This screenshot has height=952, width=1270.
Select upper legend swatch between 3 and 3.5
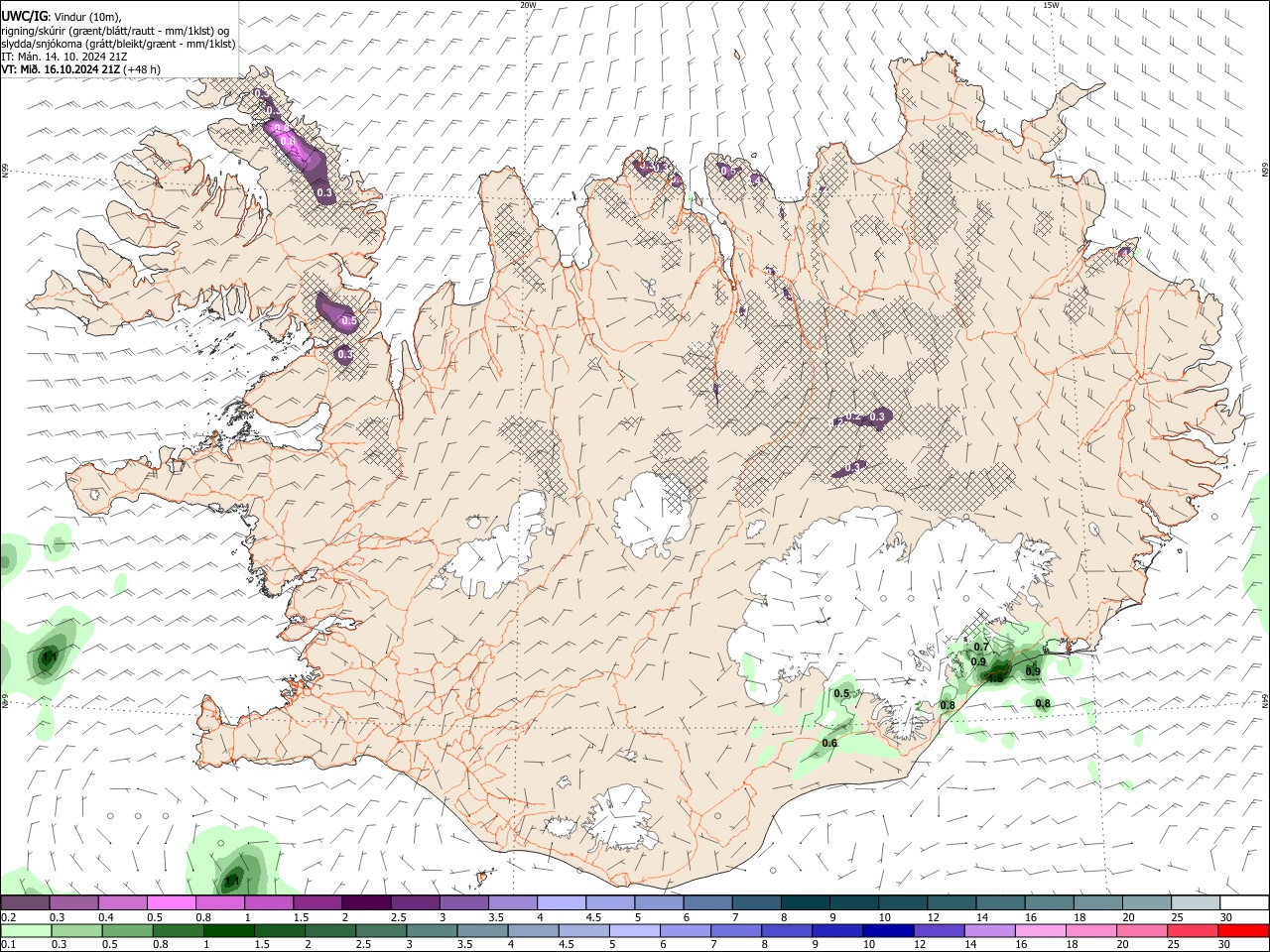(x=464, y=902)
